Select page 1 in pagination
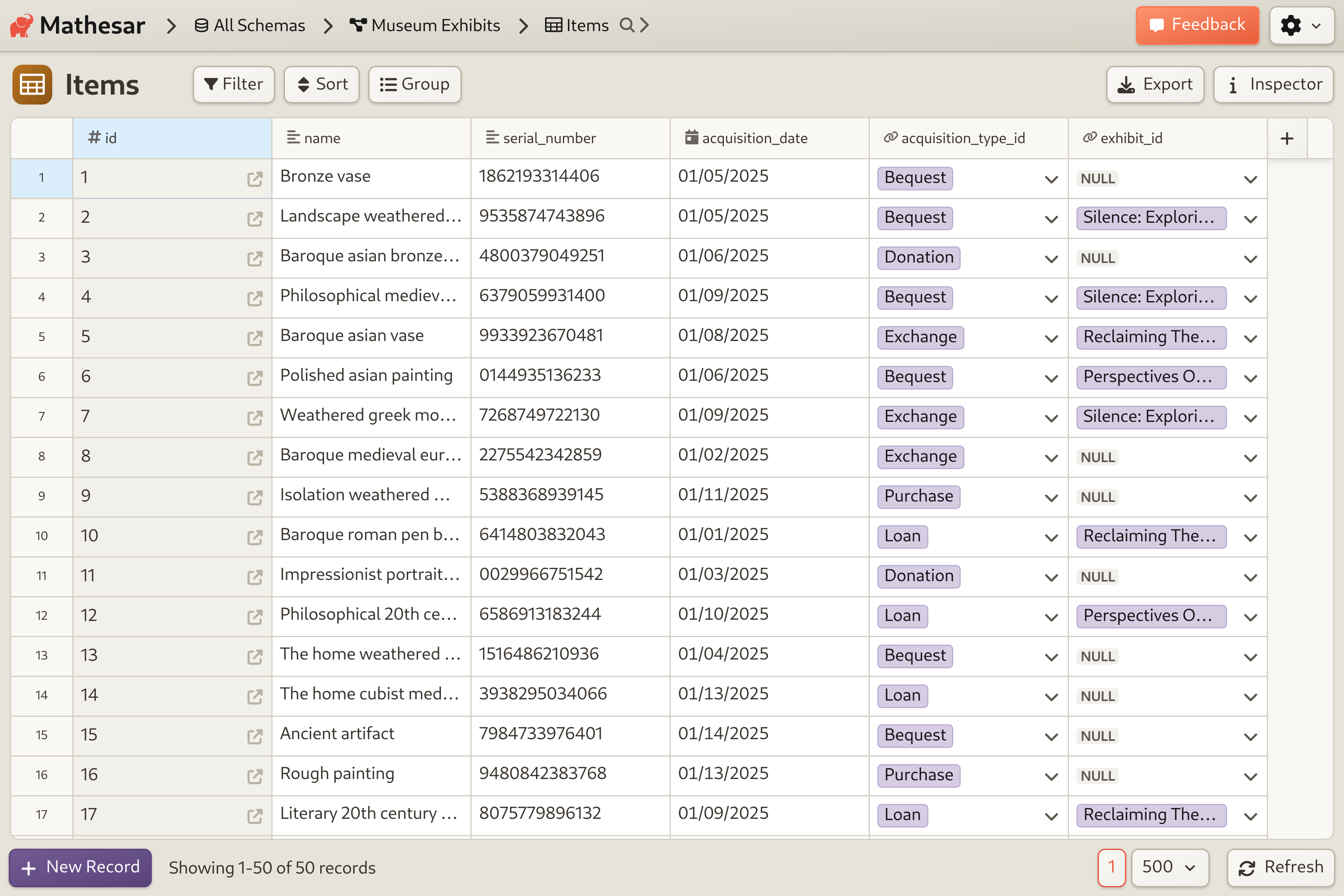This screenshot has width=1344, height=896. click(x=1111, y=867)
